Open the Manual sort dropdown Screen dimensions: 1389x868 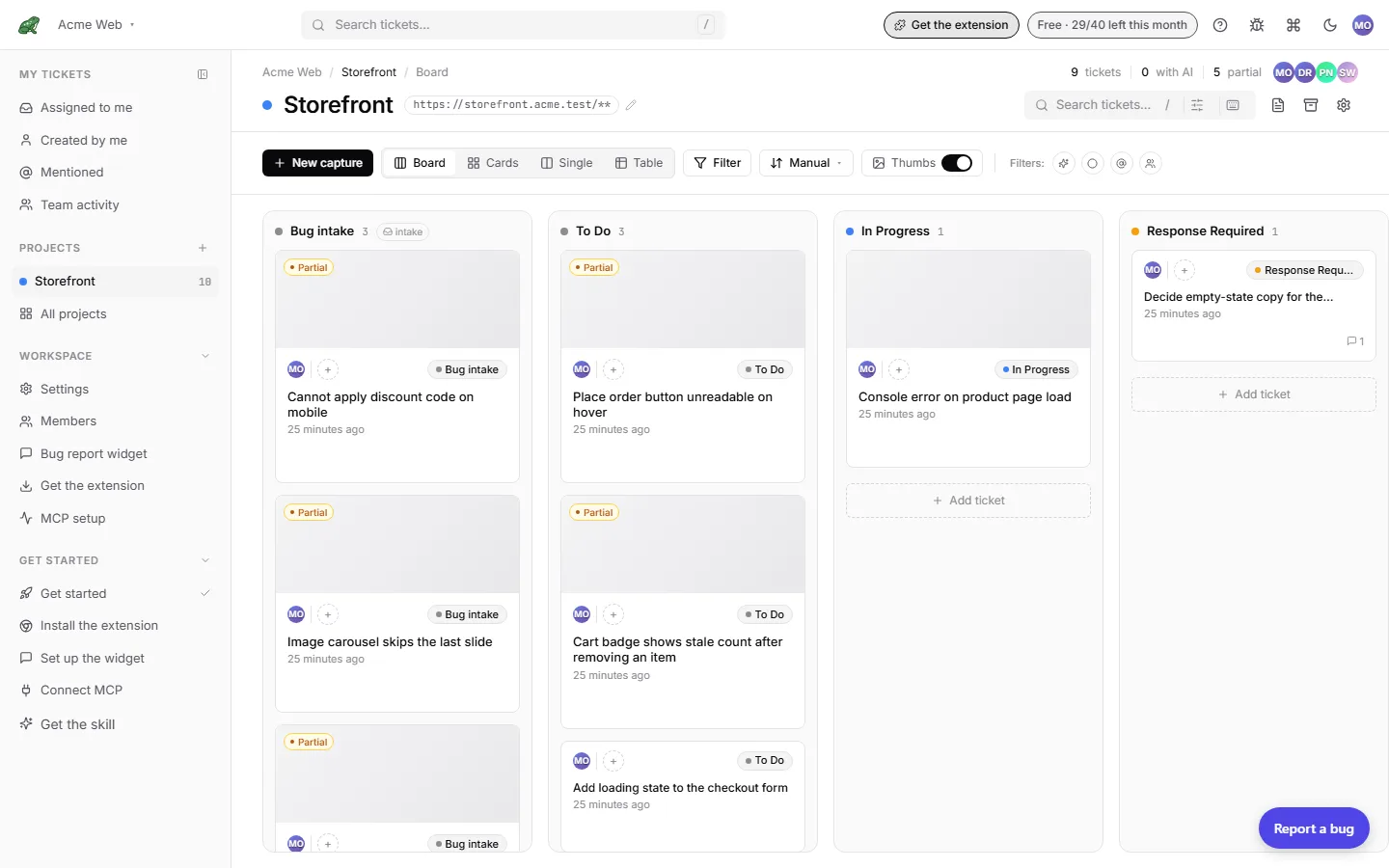pos(806,163)
